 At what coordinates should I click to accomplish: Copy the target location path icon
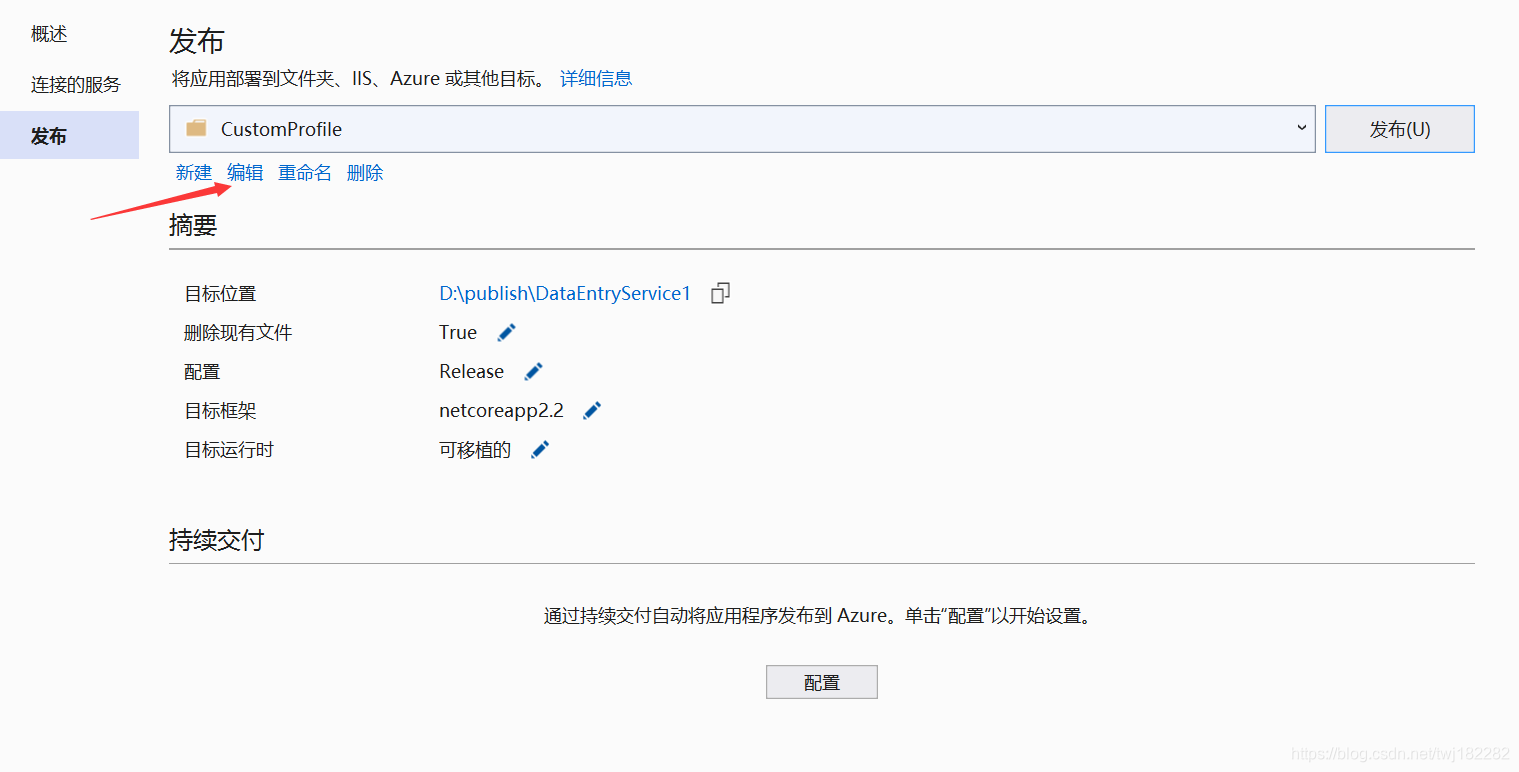[x=720, y=293]
